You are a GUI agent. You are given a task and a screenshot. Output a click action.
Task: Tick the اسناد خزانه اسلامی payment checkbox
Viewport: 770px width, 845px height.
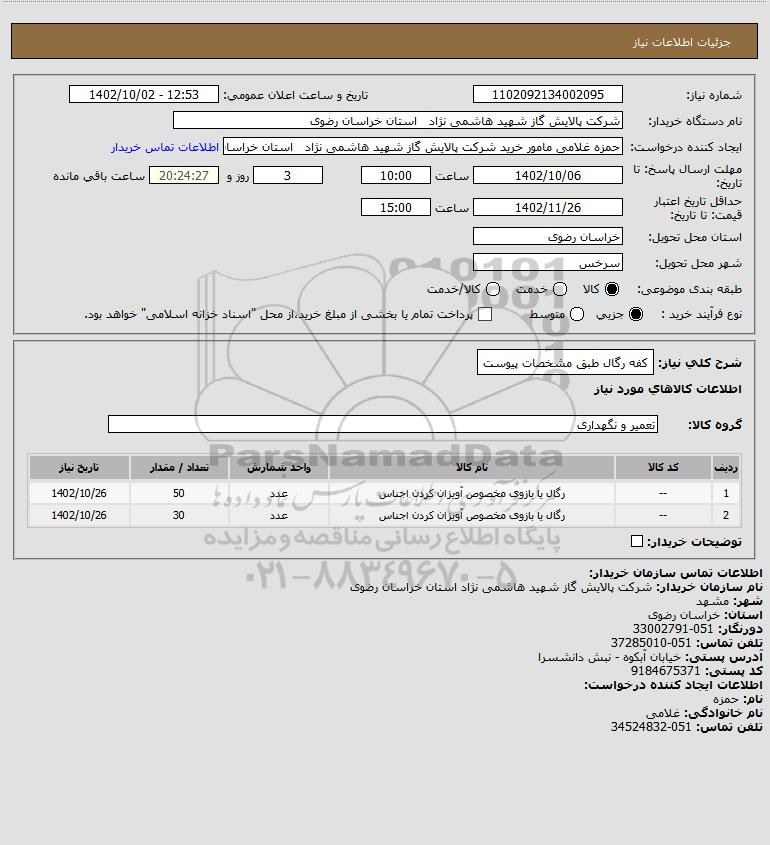pos(485,314)
